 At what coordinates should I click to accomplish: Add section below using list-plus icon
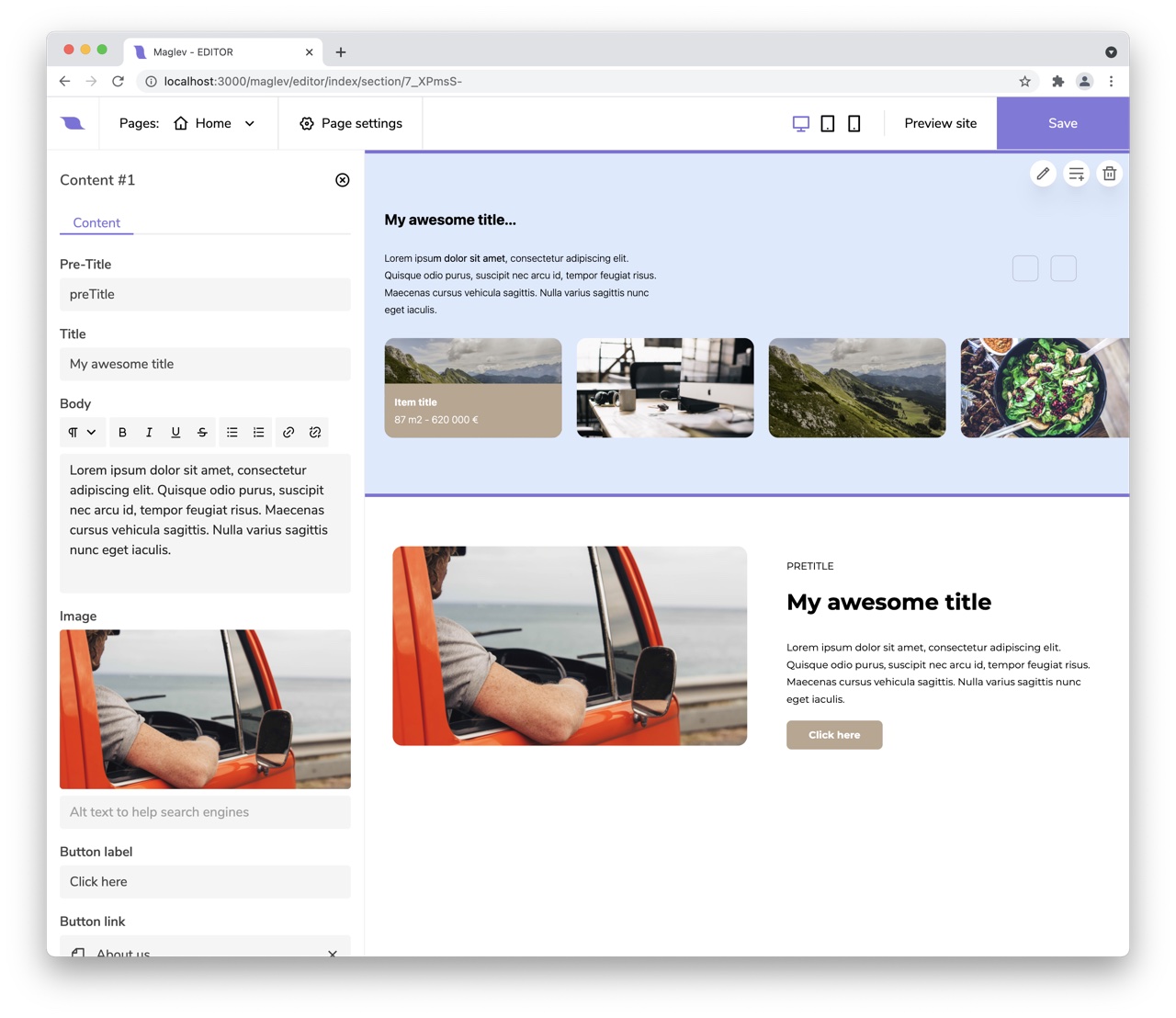[1077, 174]
